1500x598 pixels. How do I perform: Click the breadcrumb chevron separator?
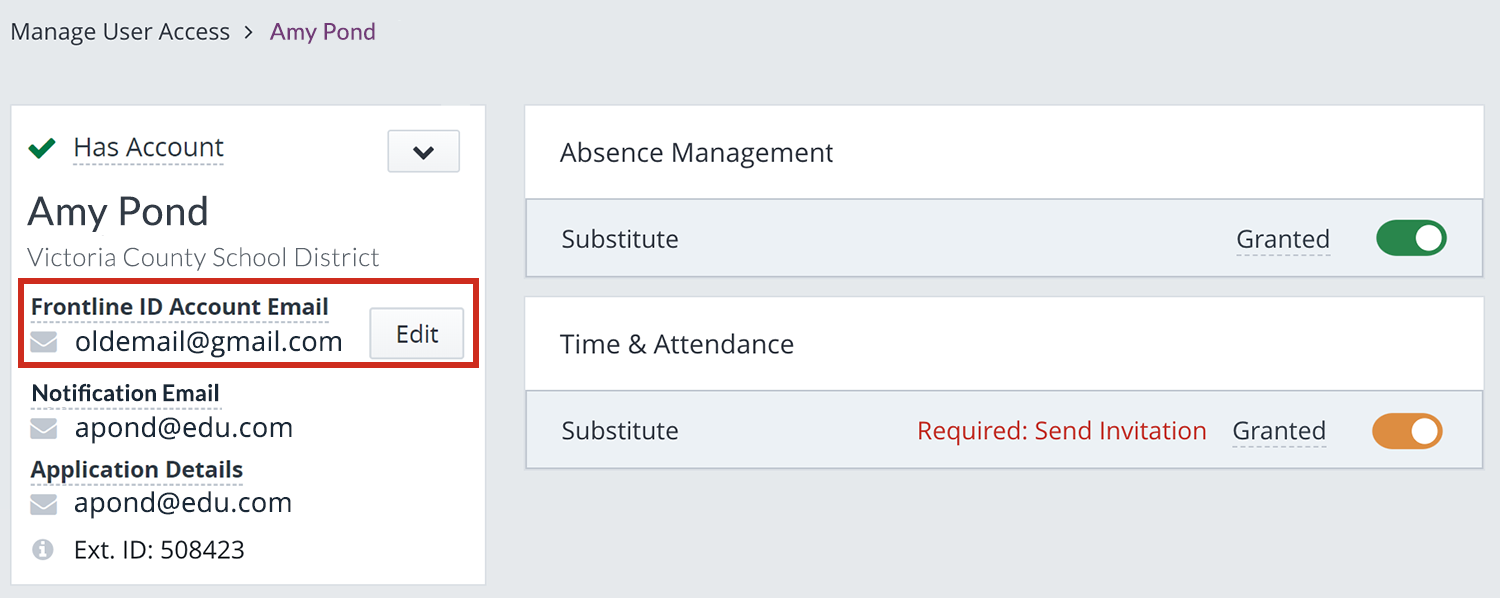click(250, 32)
